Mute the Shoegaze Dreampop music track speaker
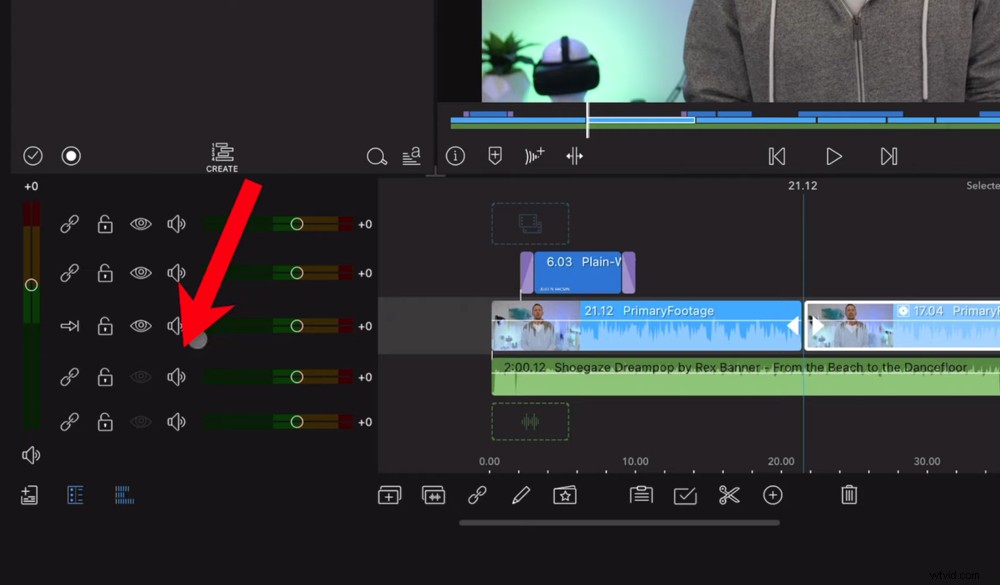 click(x=177, y=377)
